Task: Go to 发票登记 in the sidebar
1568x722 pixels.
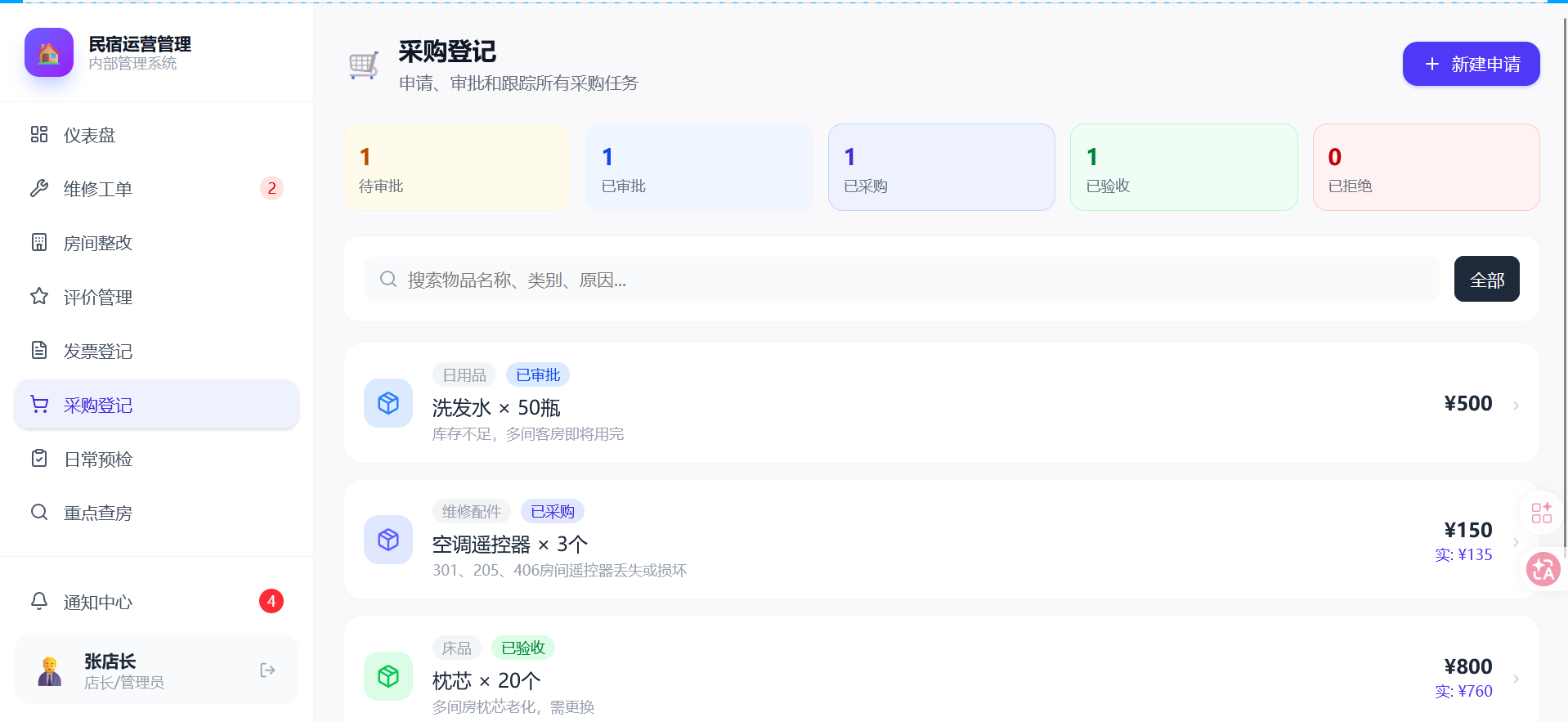Action: pyautogui.click(x=157, y=351)
